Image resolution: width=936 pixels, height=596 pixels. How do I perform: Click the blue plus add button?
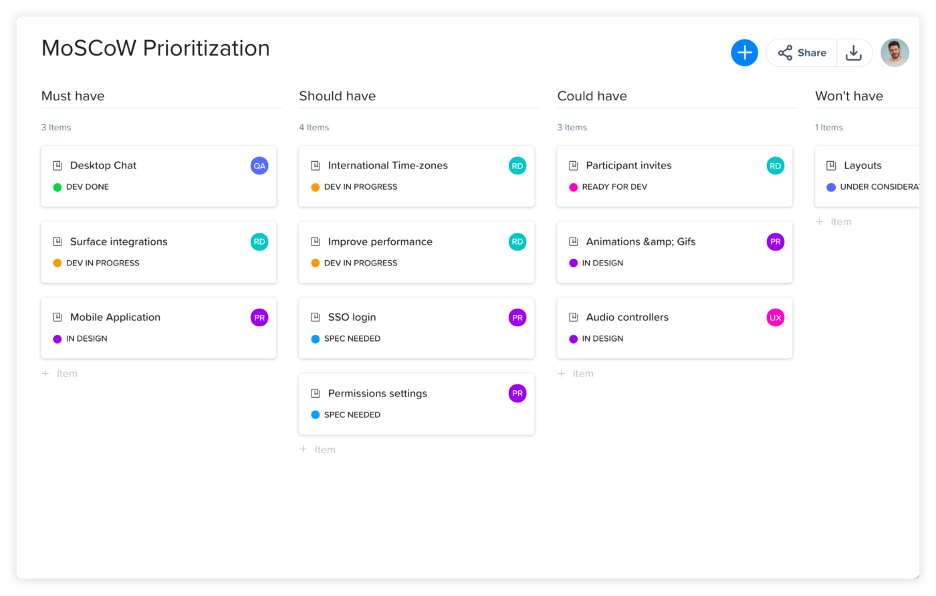click(744, 53)
